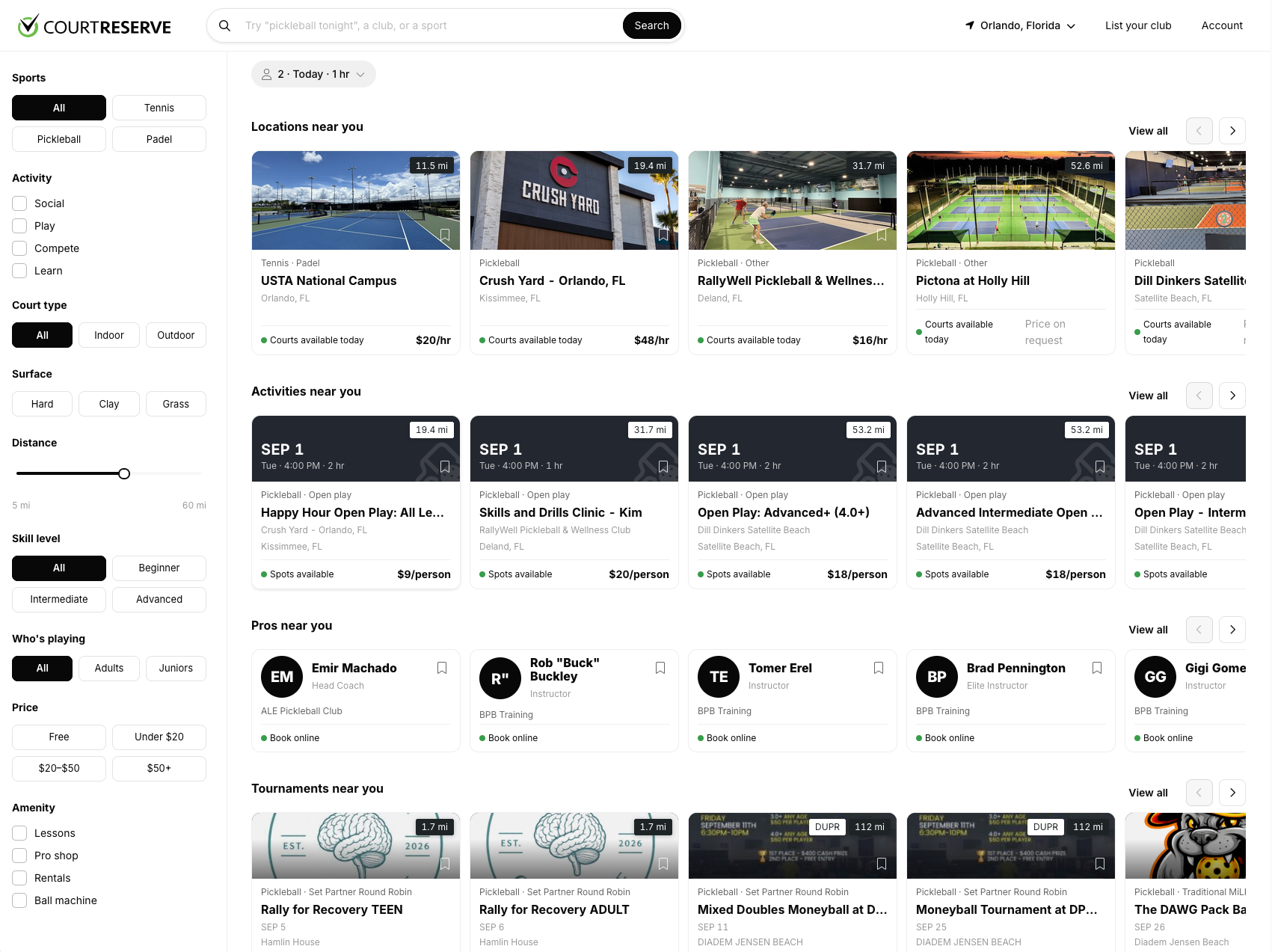The height and width of the screenshot is (952, 1272).
Task: Filter sports by Padel
Action: 159,139
